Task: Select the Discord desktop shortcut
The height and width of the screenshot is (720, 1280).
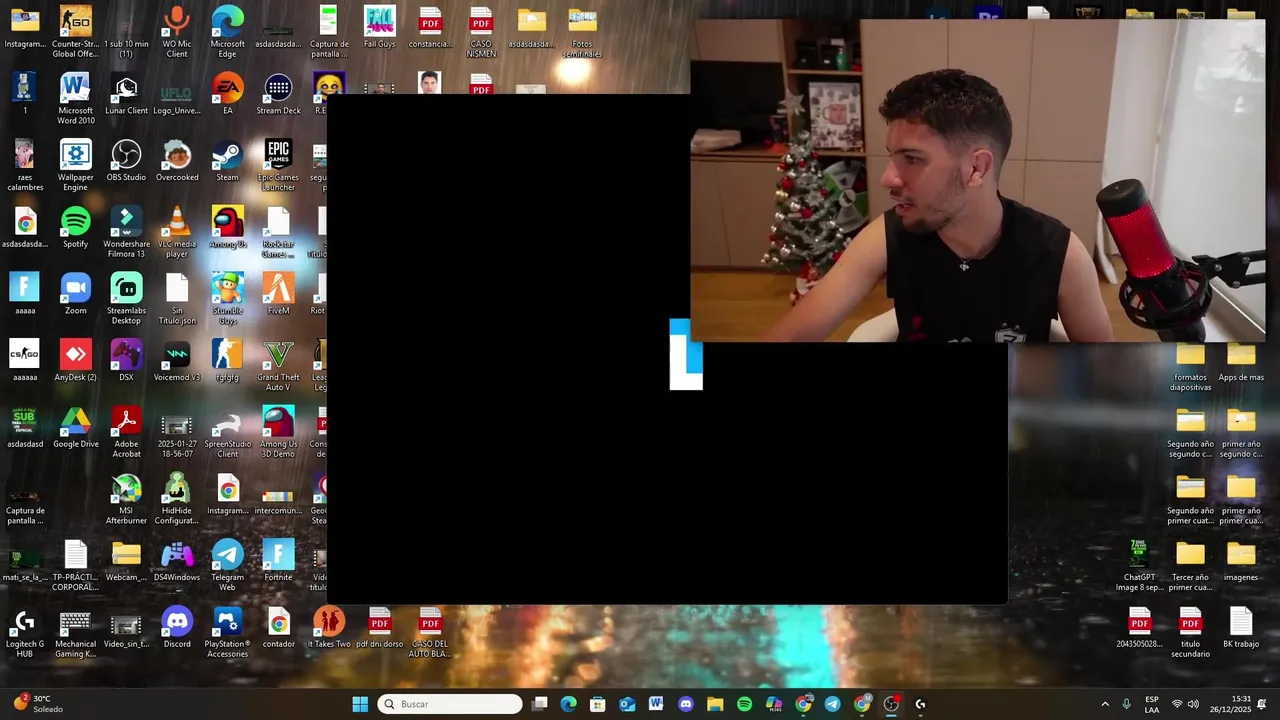Action: click(x=177, y=628)
